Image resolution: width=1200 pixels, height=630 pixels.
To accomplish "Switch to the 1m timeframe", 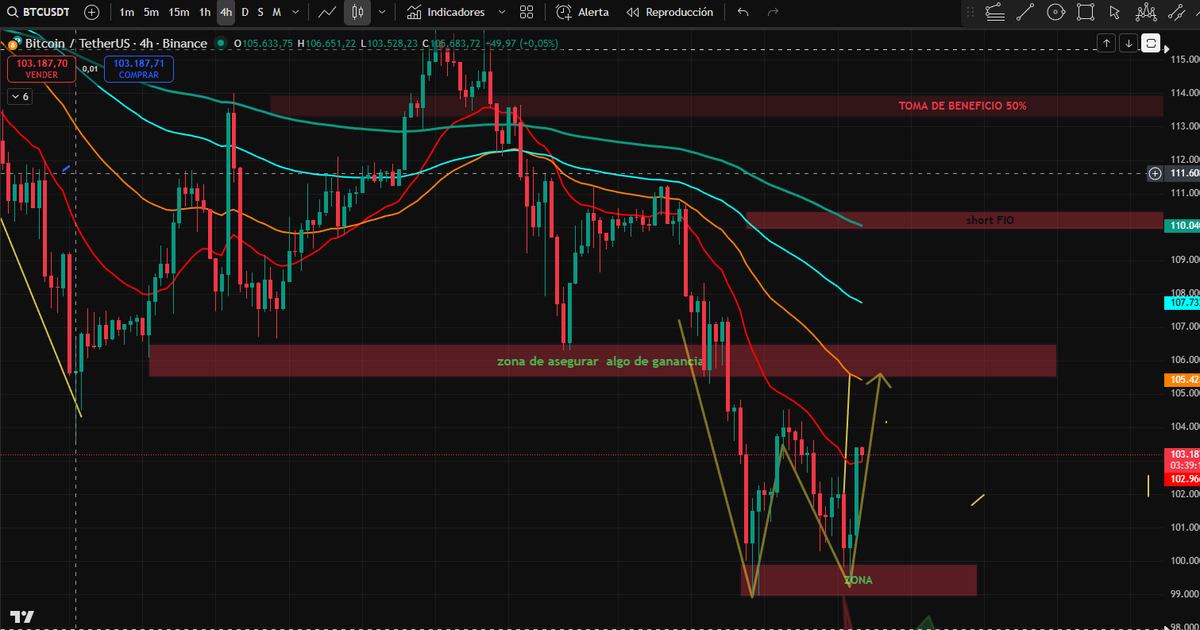I will pyautogui.click(x=126, y=12).
